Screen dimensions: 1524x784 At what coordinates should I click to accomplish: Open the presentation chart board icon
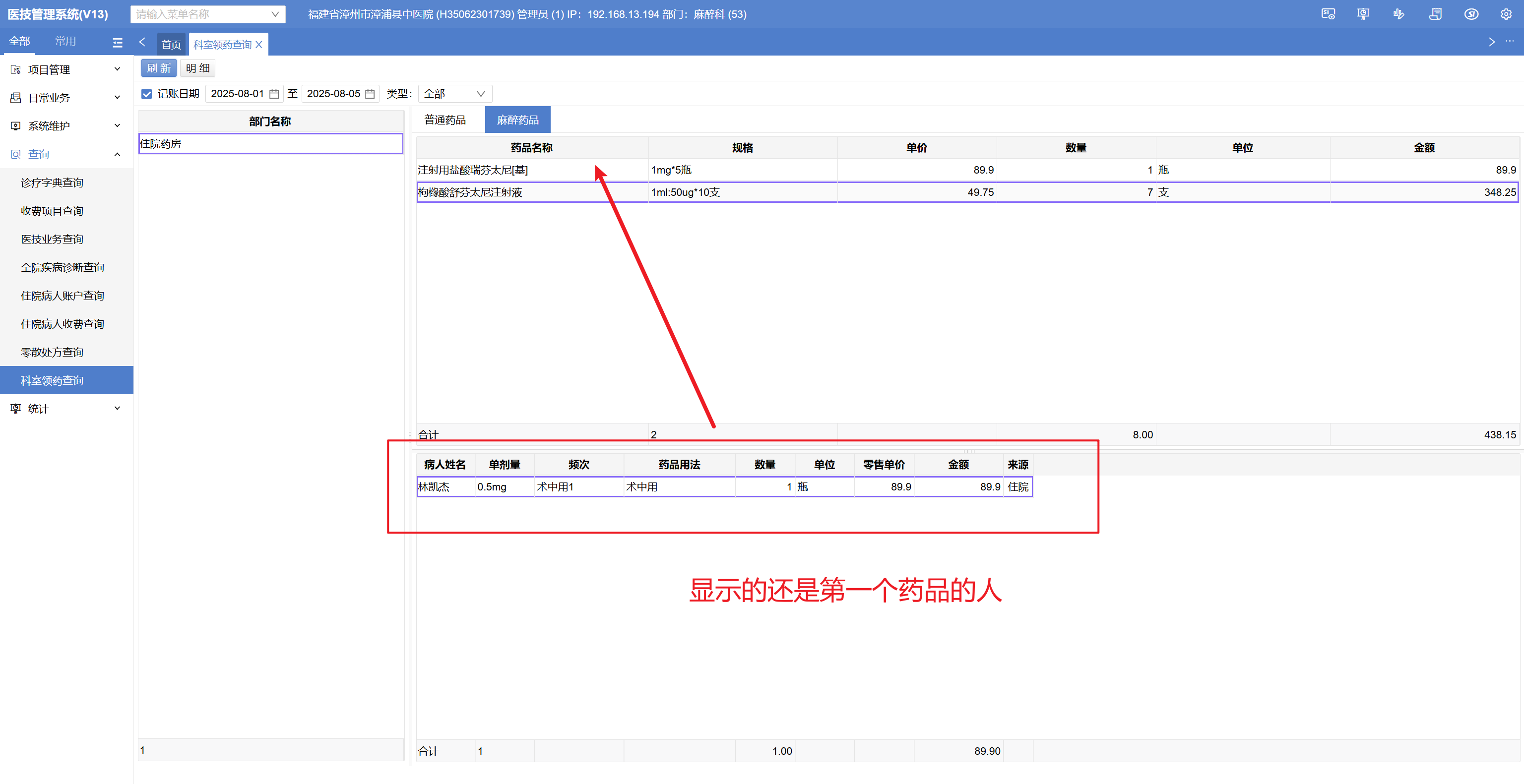1363,14
